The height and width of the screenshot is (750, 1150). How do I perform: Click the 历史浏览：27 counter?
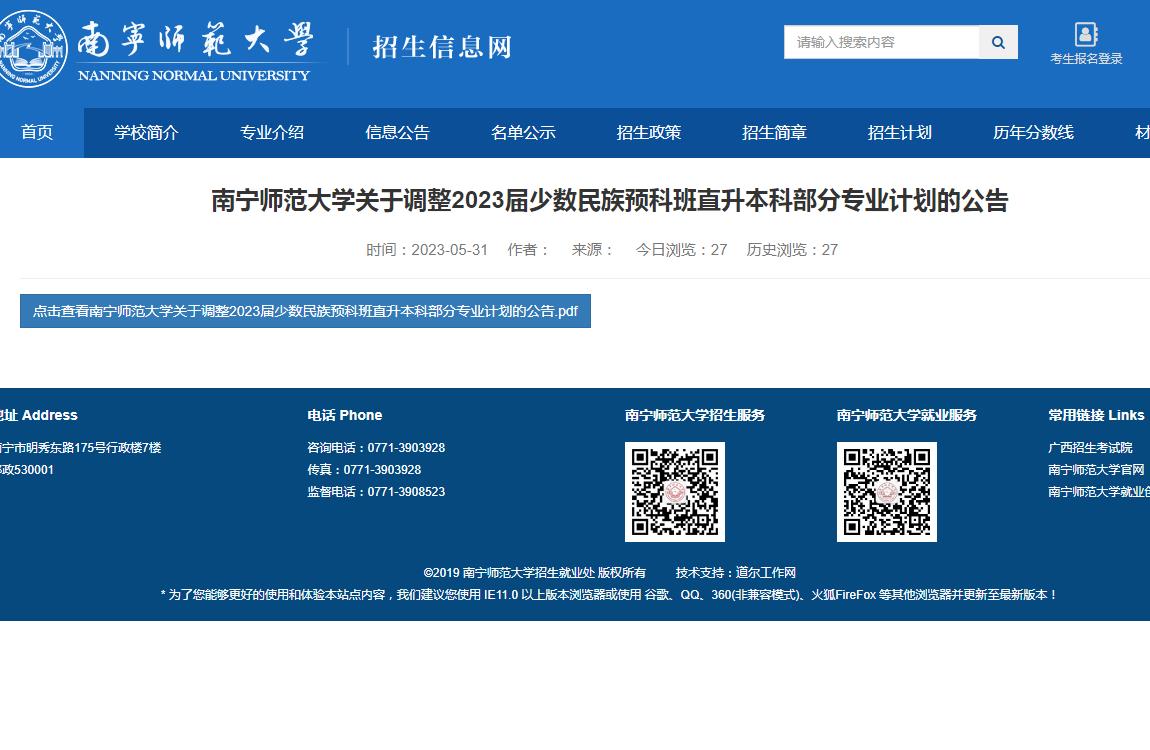pyautogui.click(x=792, y=250)
